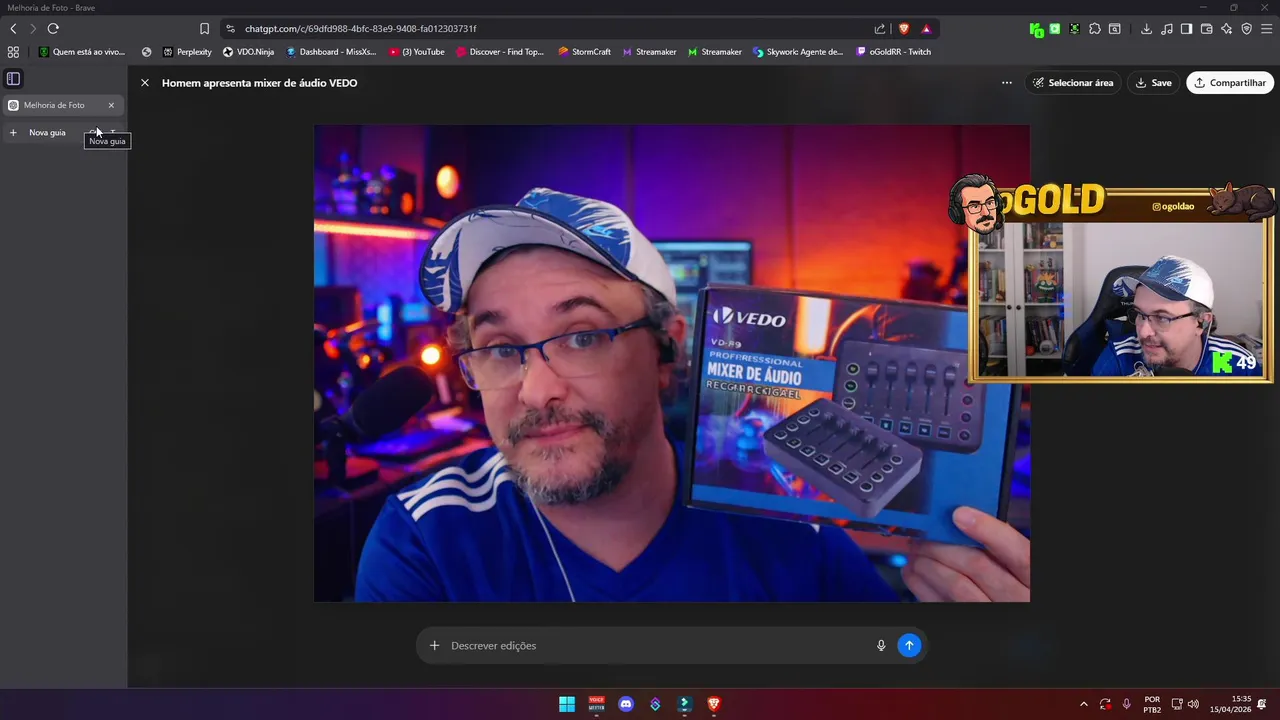Open the Downloads icon in the toolbar
This screenshot has width=1280, height=720.
1146,29
